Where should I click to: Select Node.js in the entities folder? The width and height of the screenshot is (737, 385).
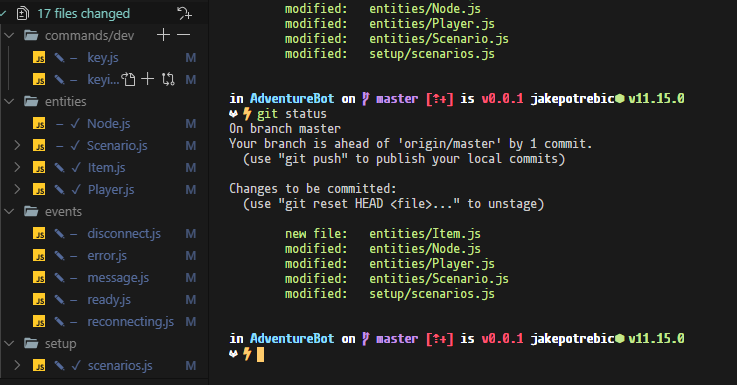pyautogui.click(x=109, y=124)
